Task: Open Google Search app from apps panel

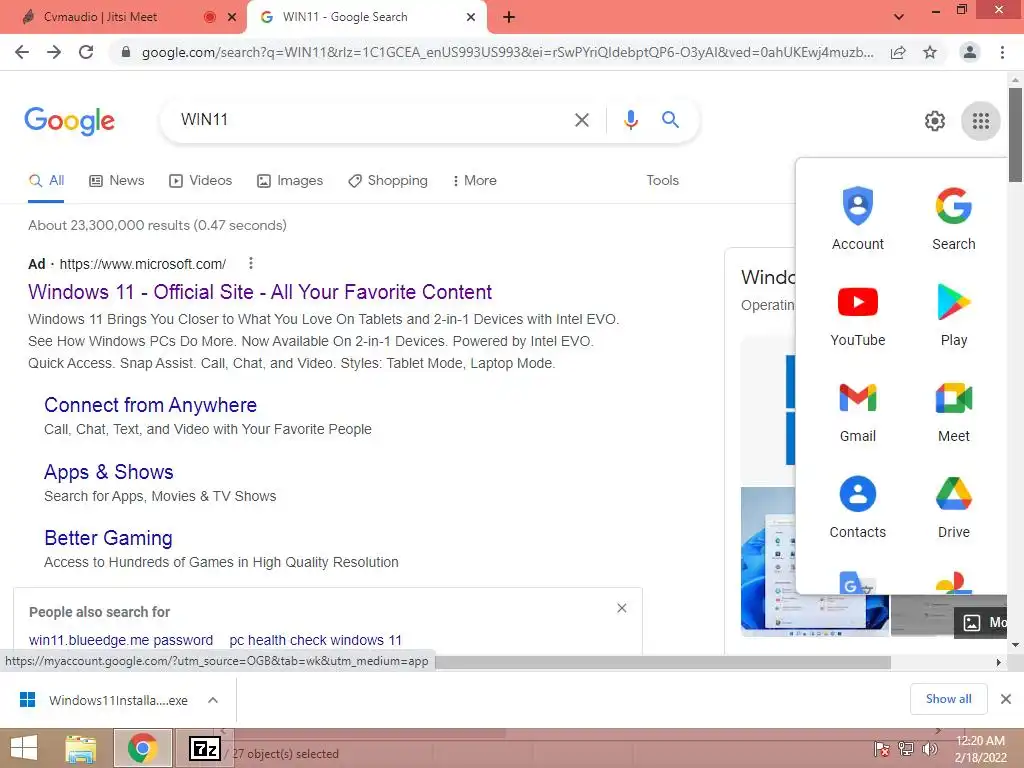Action: 953,219
